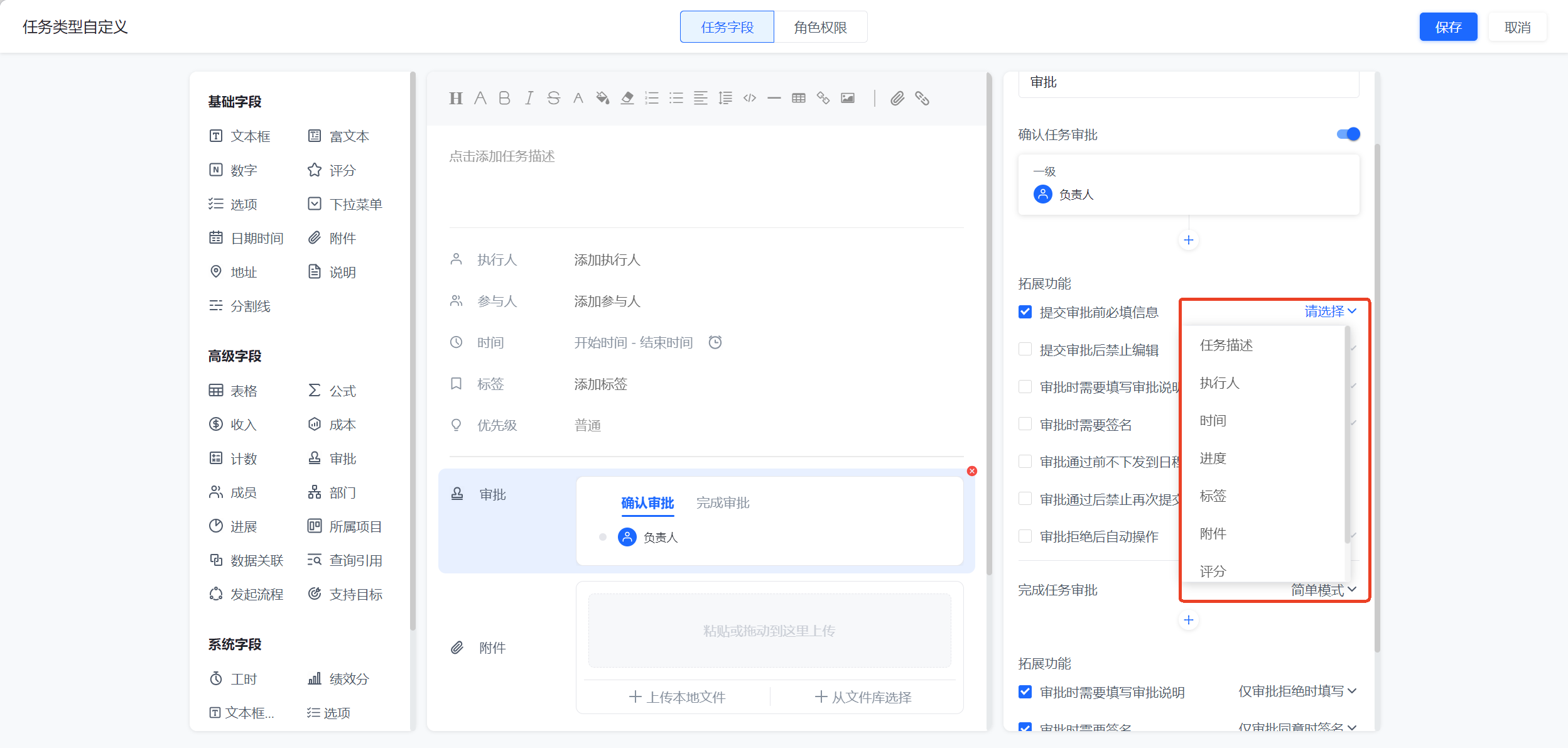Screen dimensions: 1568x748
Task: Switch to the 角色权限 tab
Action: pyautogui.click(x=821, y=27)
